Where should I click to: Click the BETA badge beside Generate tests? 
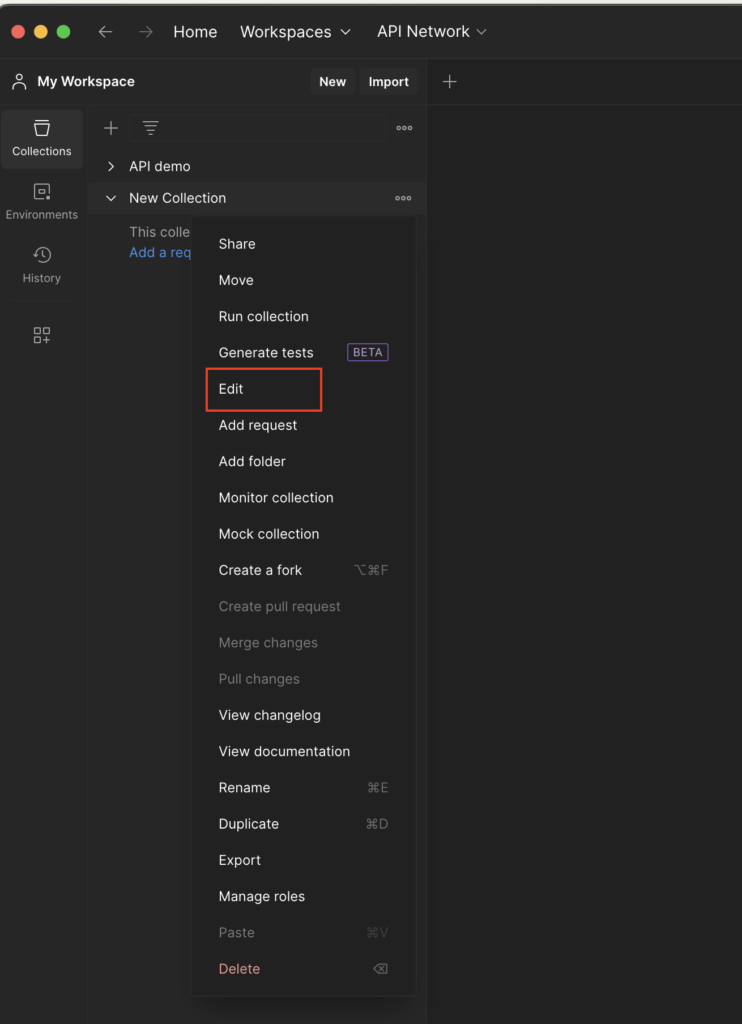pos(368,353)
